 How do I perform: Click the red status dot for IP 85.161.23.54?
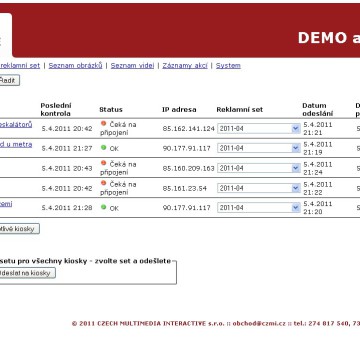click(103, 183)
